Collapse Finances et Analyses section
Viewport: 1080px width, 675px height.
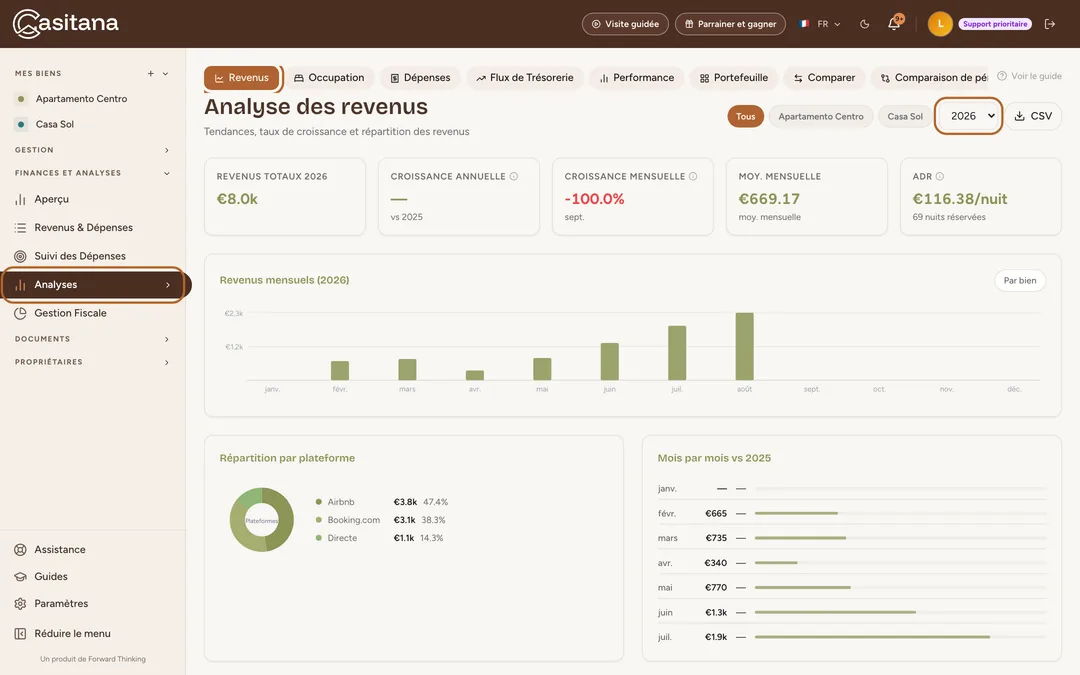click(x=92, y=173)
